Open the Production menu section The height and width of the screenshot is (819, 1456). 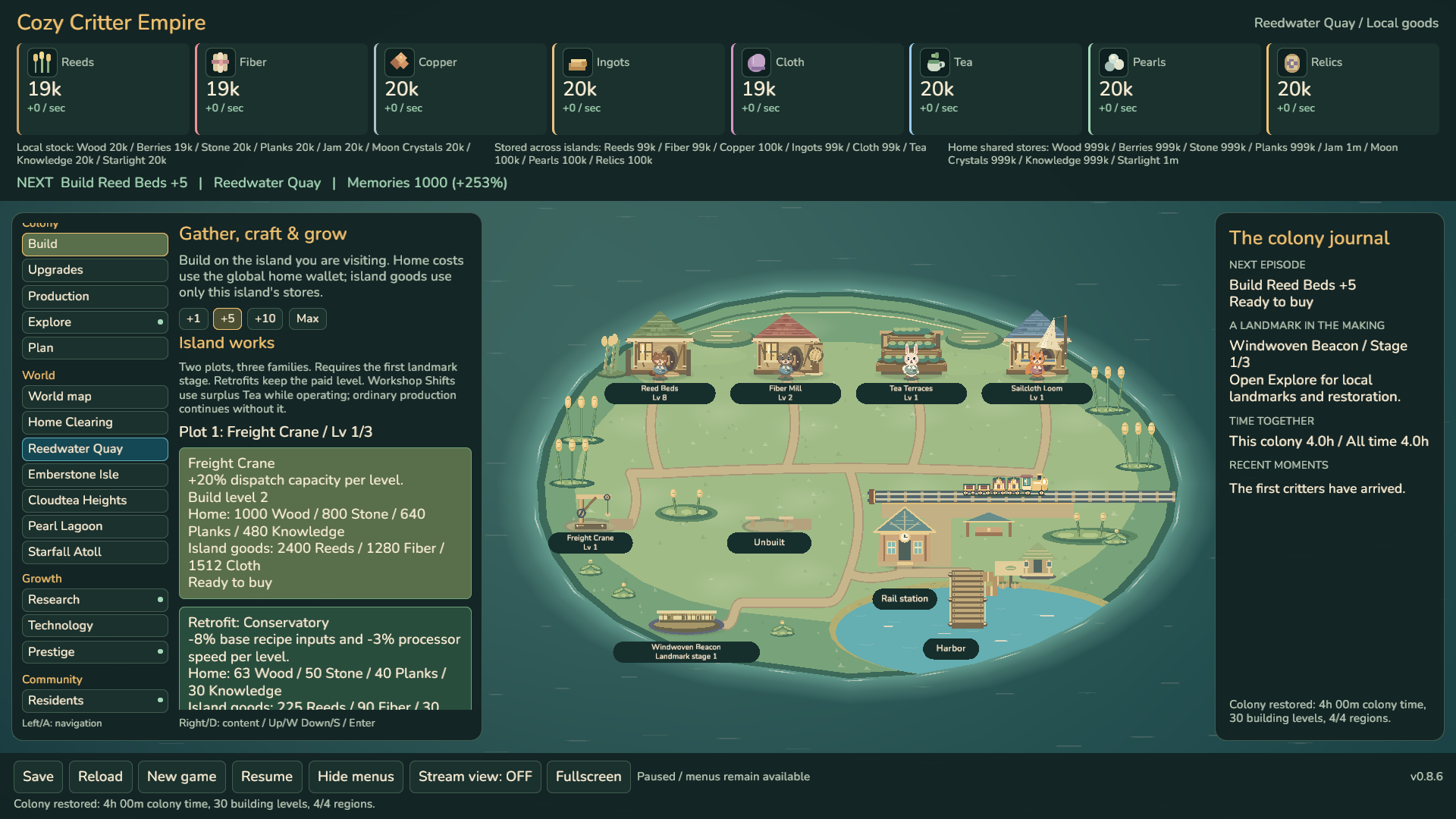[x=95, y=297]
